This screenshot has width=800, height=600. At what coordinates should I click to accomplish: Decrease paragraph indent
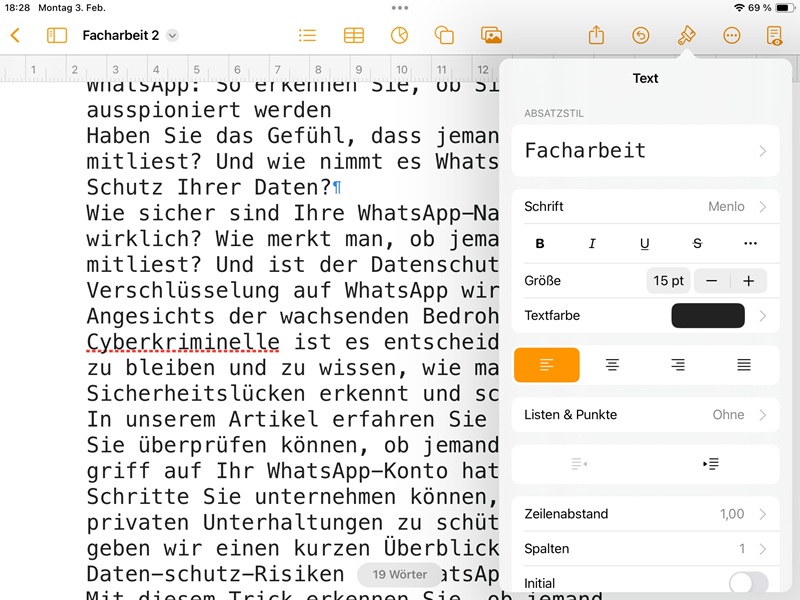tap(579, 464)
